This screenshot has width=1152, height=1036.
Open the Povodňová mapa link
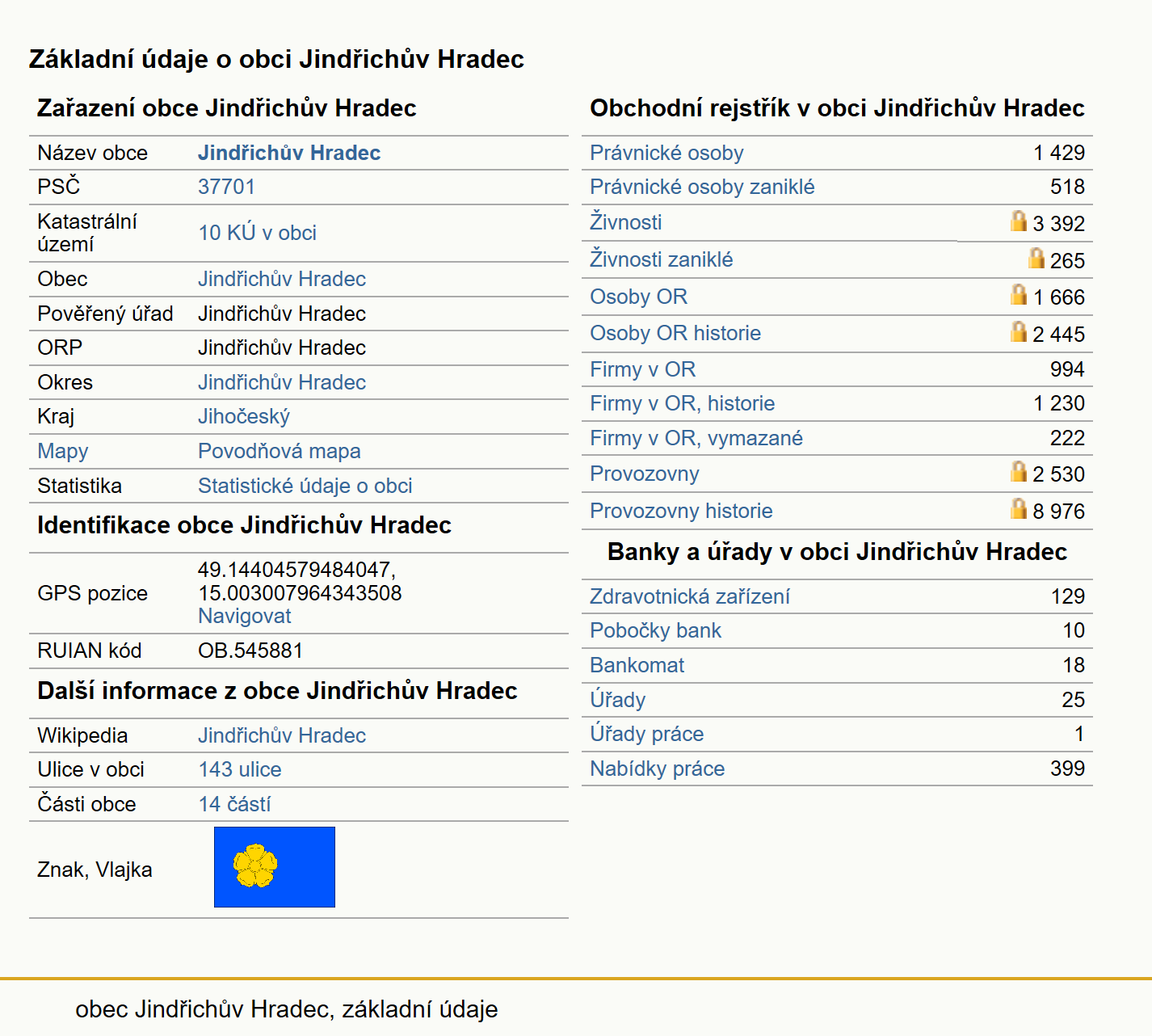pos(280,451)
